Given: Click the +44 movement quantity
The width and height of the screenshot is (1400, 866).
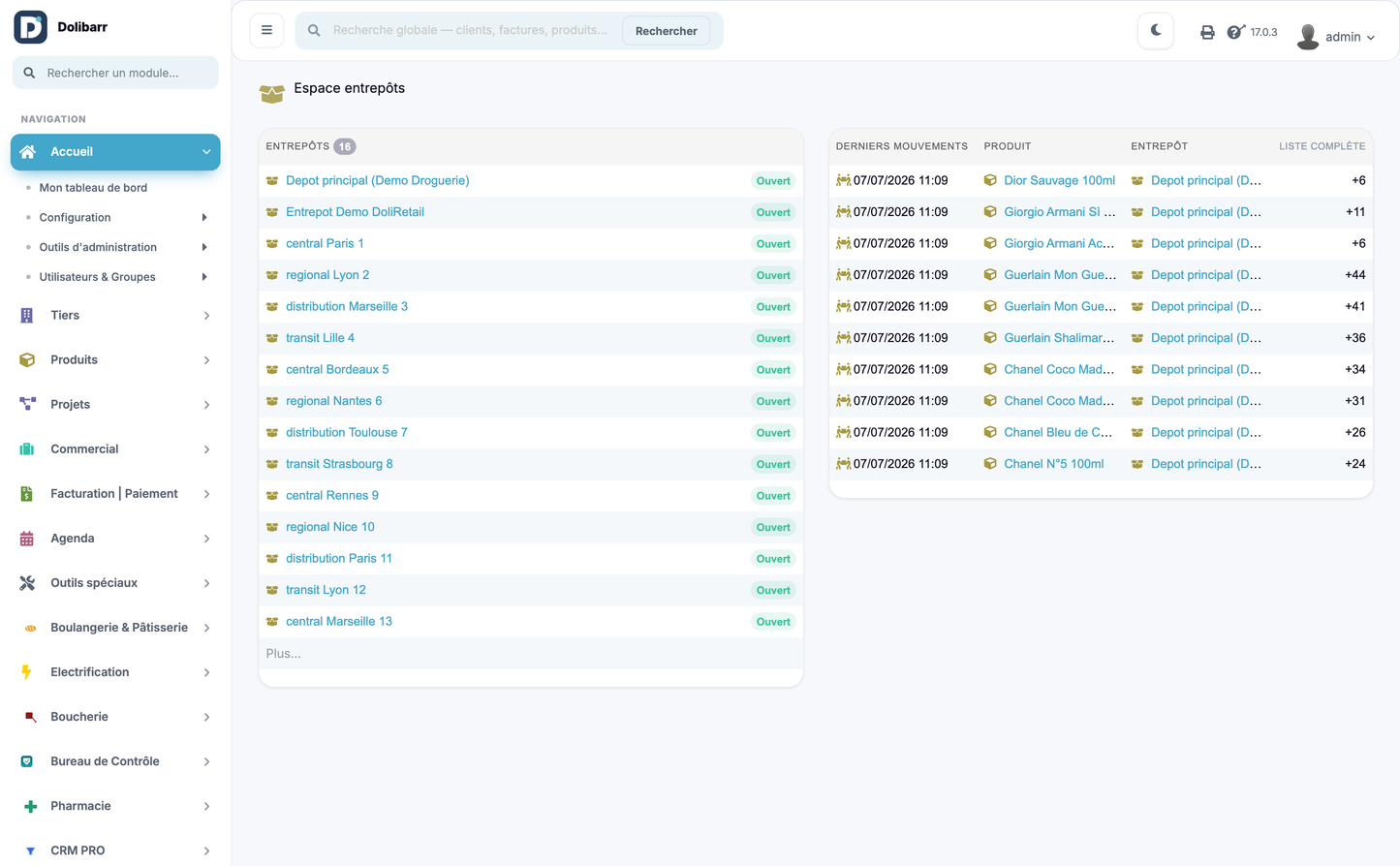Looking at the screenshot, I should click(x=1354, y=275).
